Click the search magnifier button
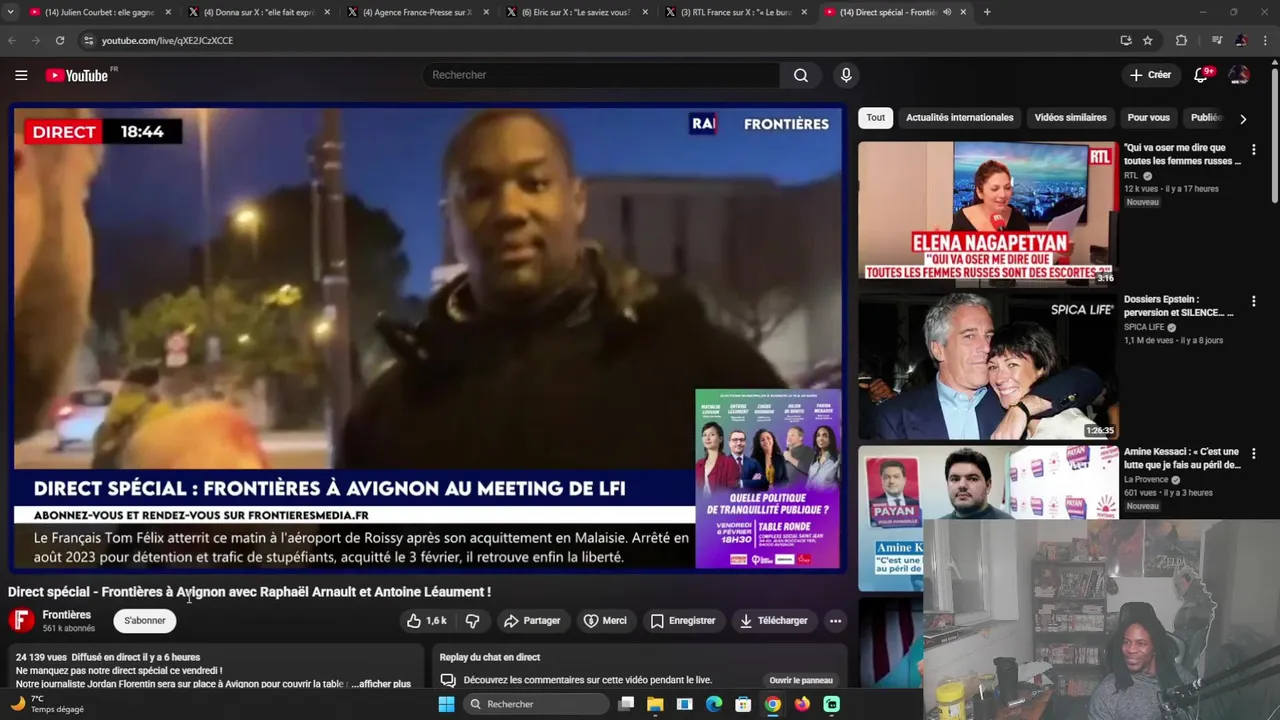1280x720 pixels. (x=801, y=75)
